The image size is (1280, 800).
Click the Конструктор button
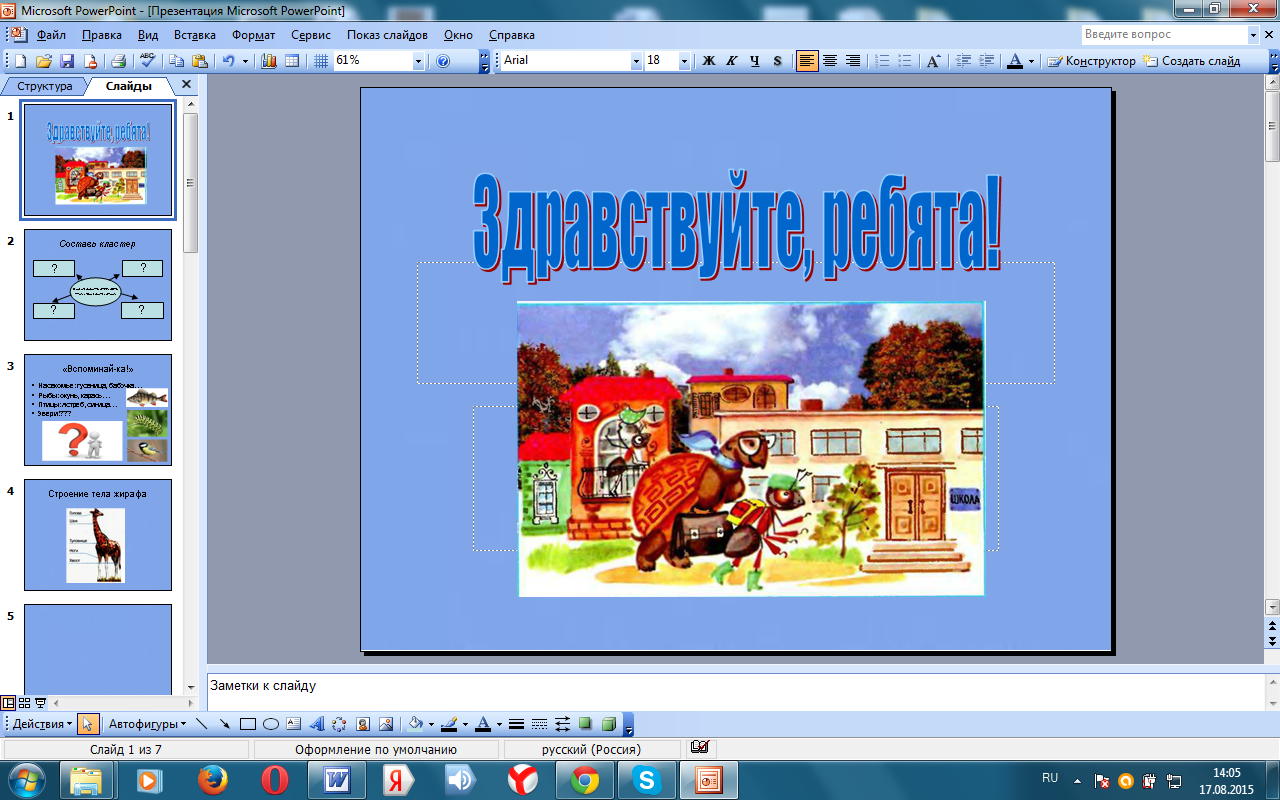tap(1091, 61)
